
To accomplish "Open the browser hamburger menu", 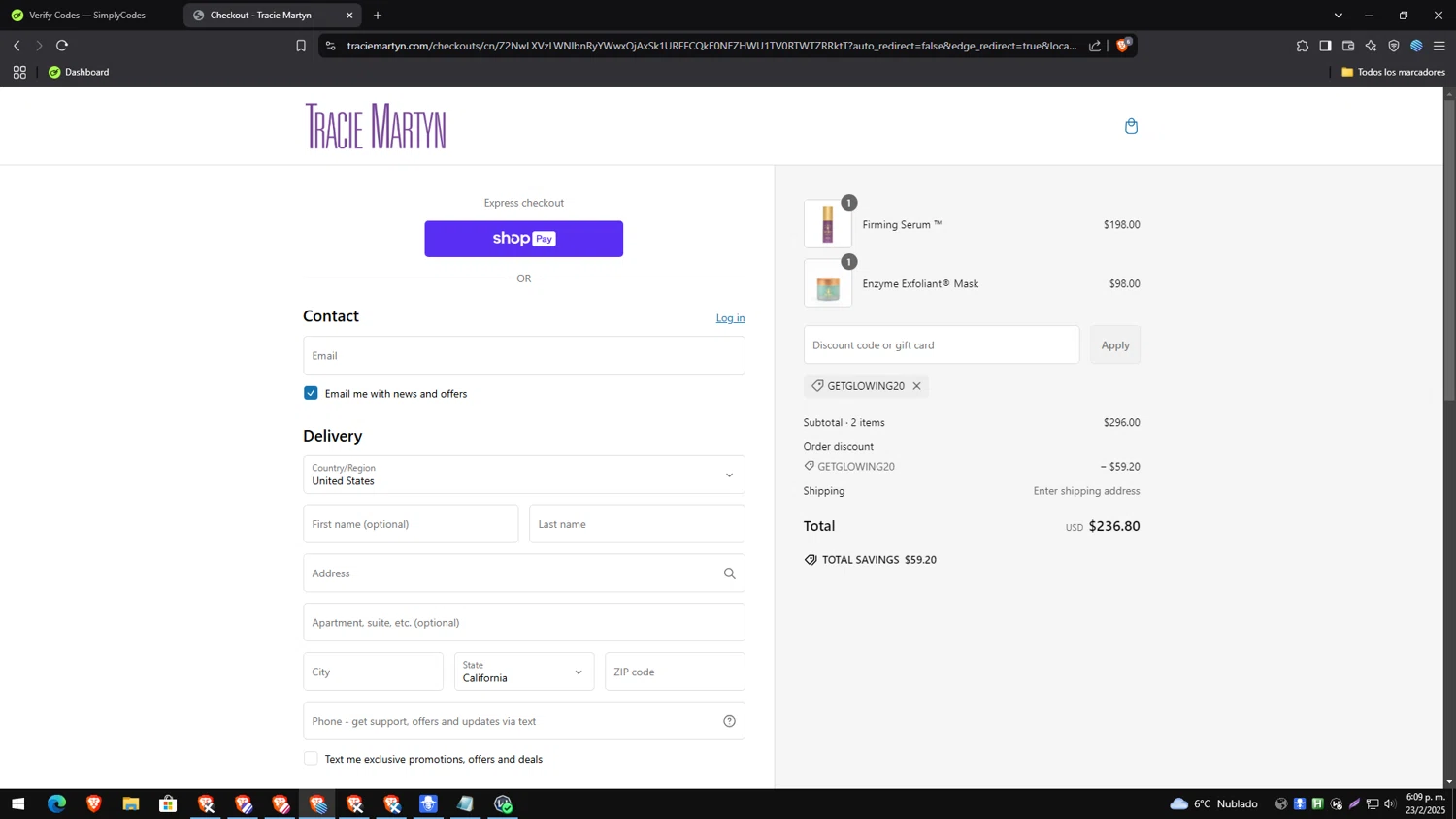I will click(x=1439, y=46).
